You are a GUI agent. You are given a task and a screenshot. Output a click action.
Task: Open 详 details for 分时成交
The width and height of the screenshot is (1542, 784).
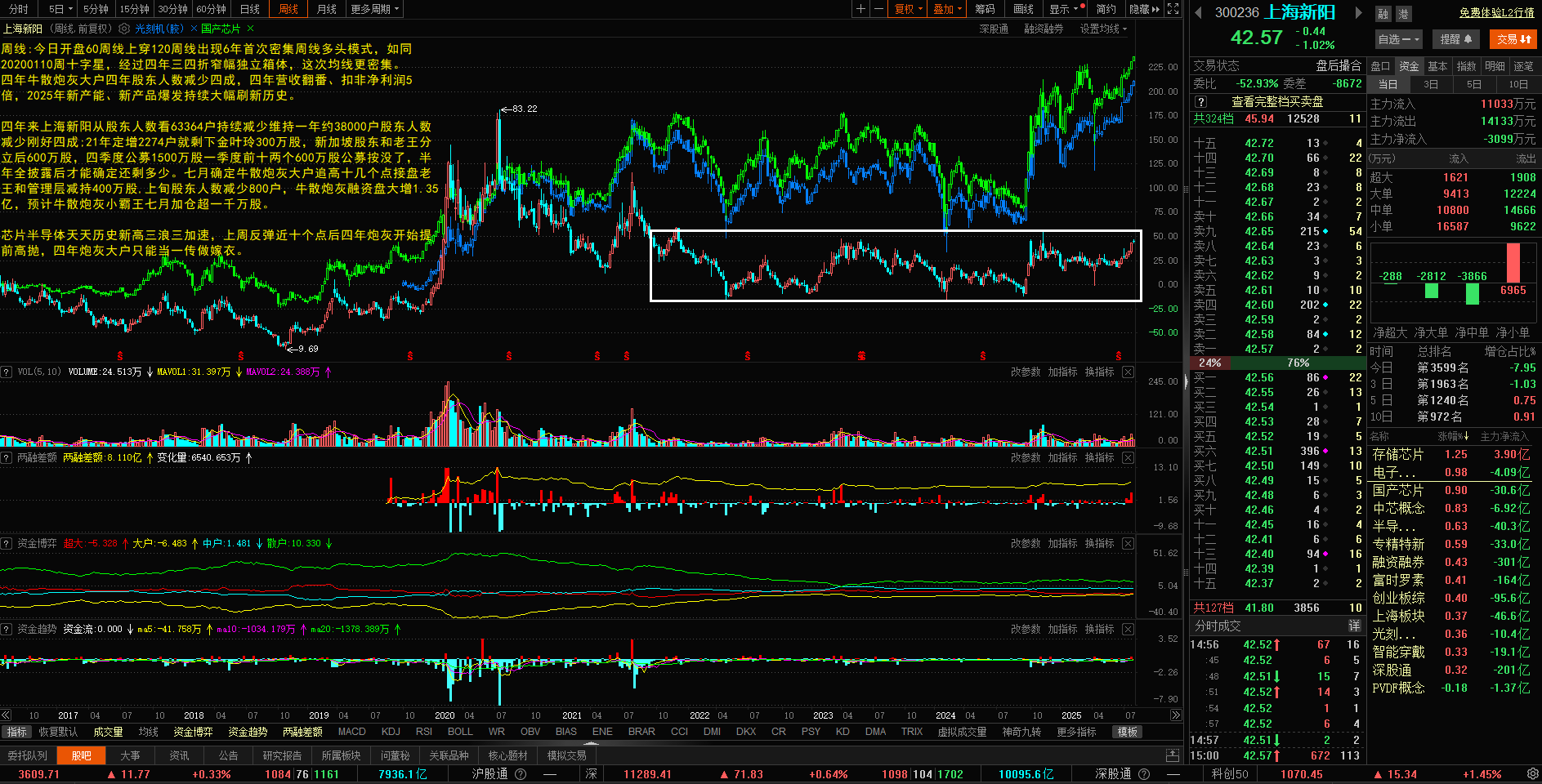1354,626
